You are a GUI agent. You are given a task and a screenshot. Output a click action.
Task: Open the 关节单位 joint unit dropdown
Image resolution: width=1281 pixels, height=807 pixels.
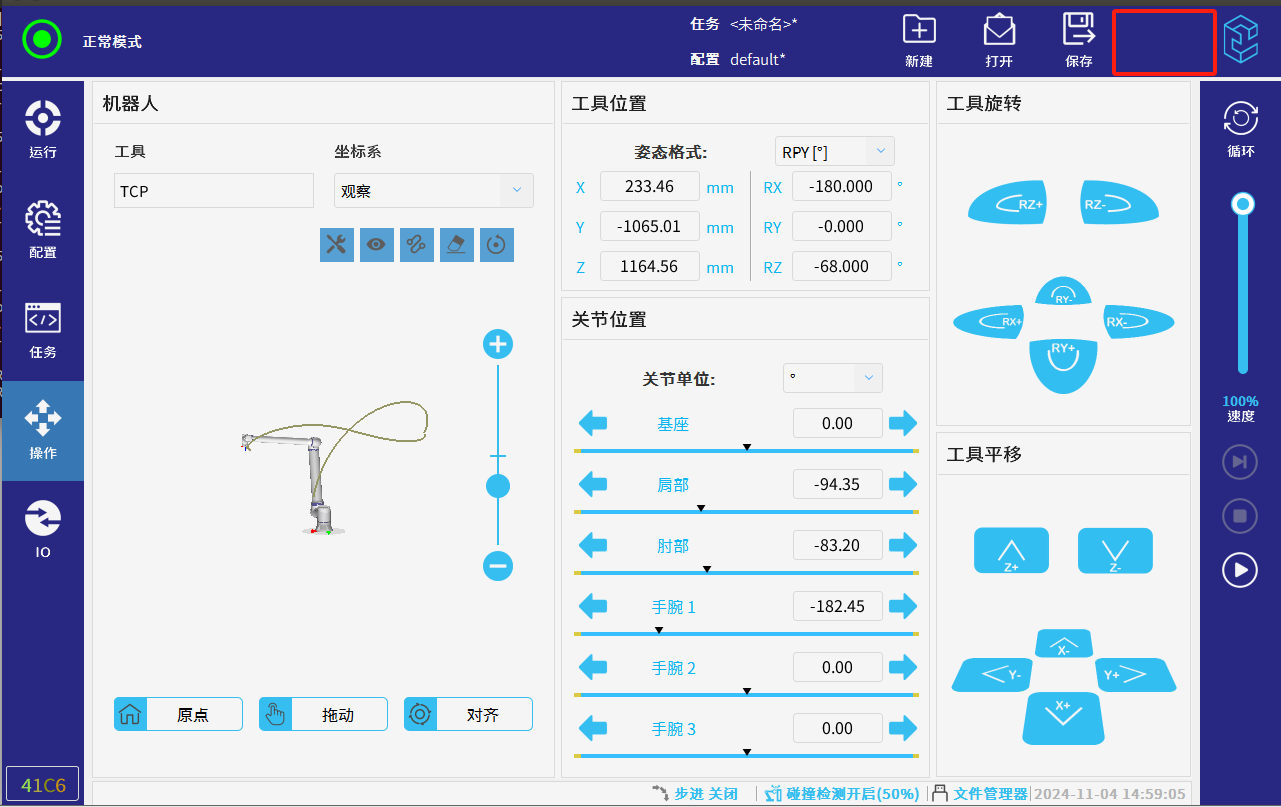click(832, 378)
